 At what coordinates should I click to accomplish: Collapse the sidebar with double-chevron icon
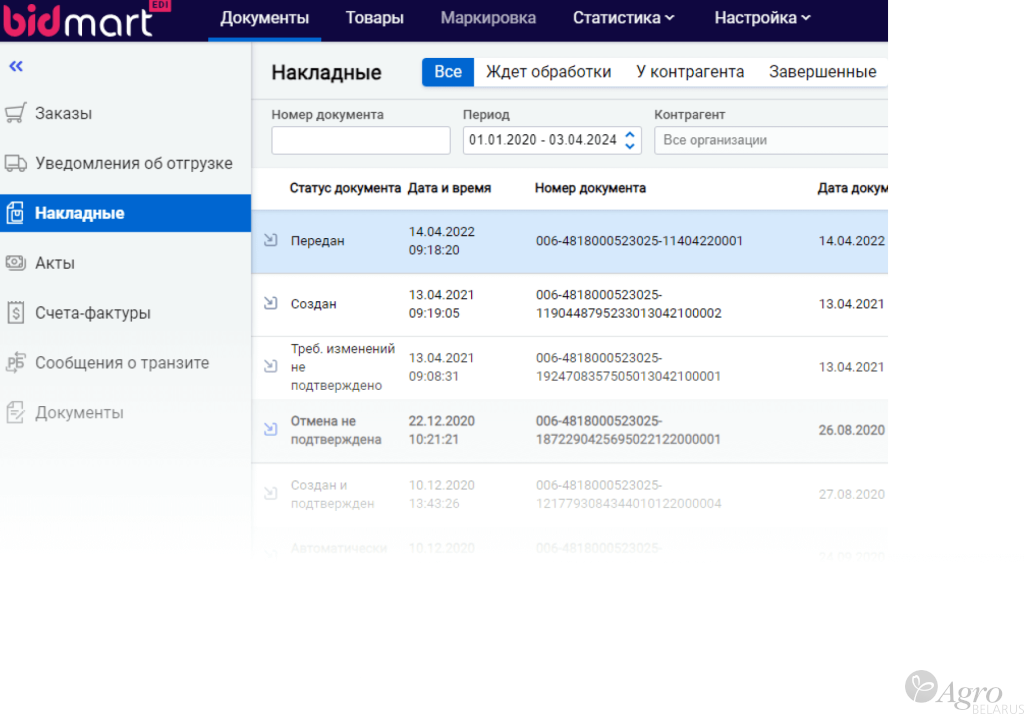(x=16, y=66)
